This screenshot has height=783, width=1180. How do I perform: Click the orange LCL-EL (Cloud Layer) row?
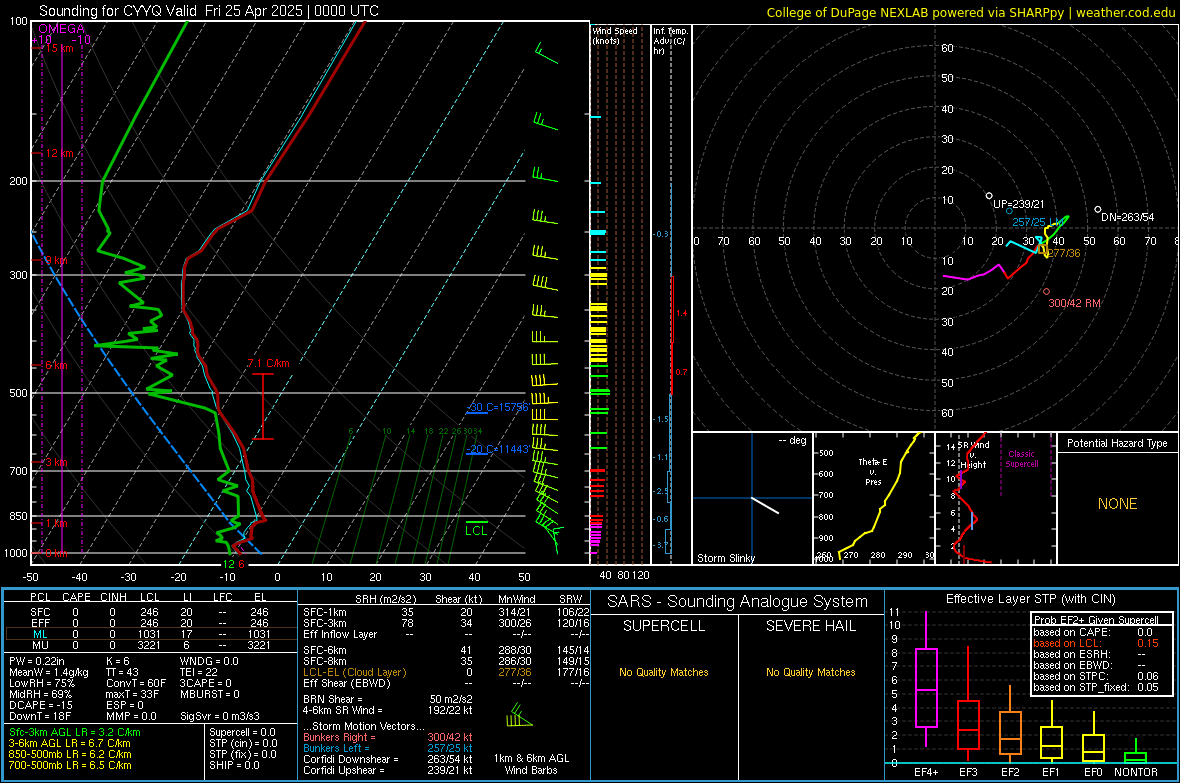pos(446,672)
